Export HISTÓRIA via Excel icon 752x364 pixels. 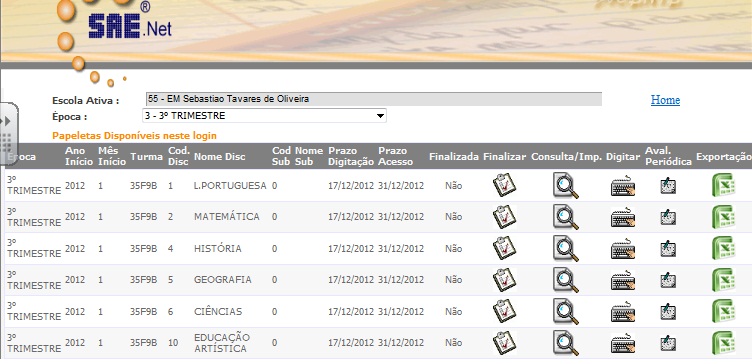click(723, 248)
